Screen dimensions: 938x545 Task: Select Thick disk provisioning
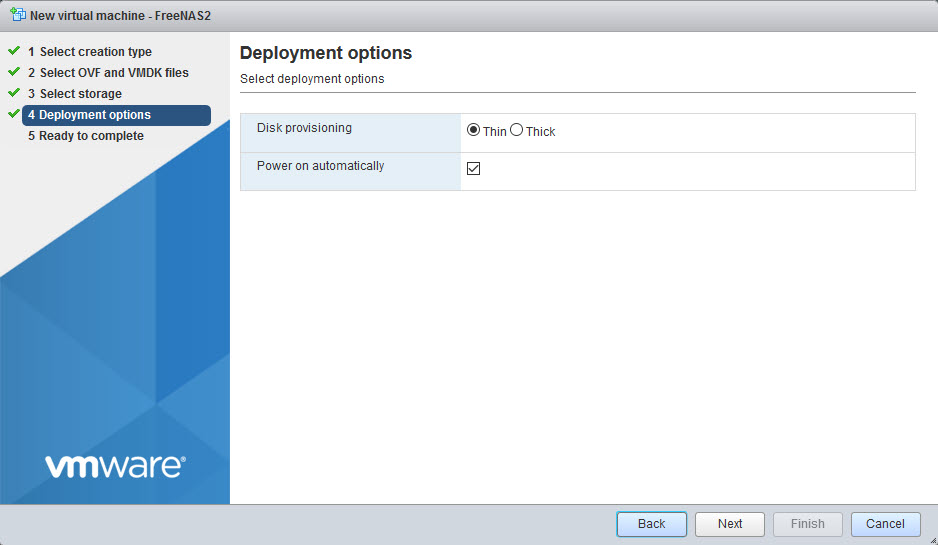pos(516,130)
